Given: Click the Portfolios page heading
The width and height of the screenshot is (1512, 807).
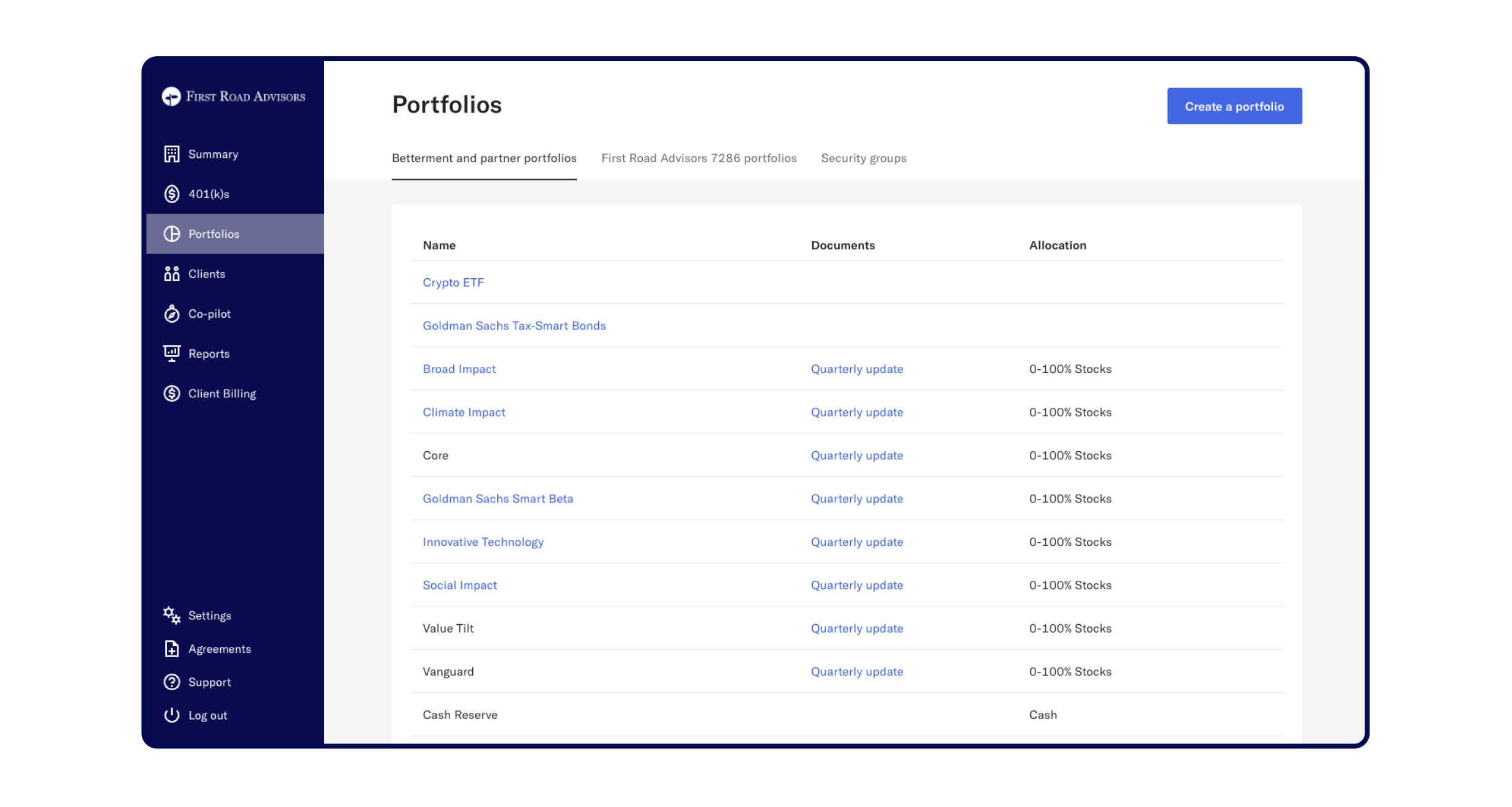Looking at the screenshot, I should point(447,105).
